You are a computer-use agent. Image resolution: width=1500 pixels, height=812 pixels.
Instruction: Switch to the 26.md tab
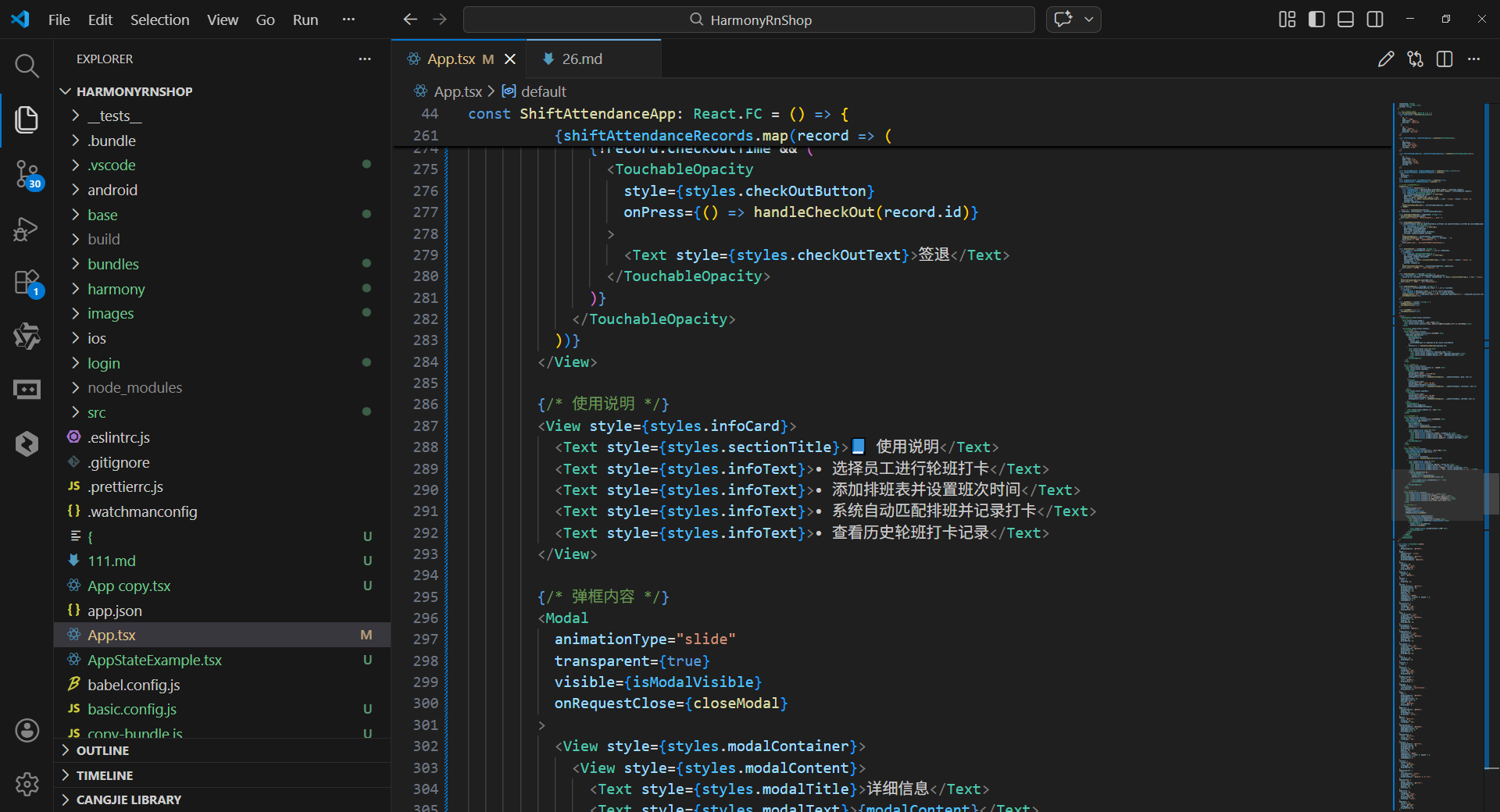594,59
